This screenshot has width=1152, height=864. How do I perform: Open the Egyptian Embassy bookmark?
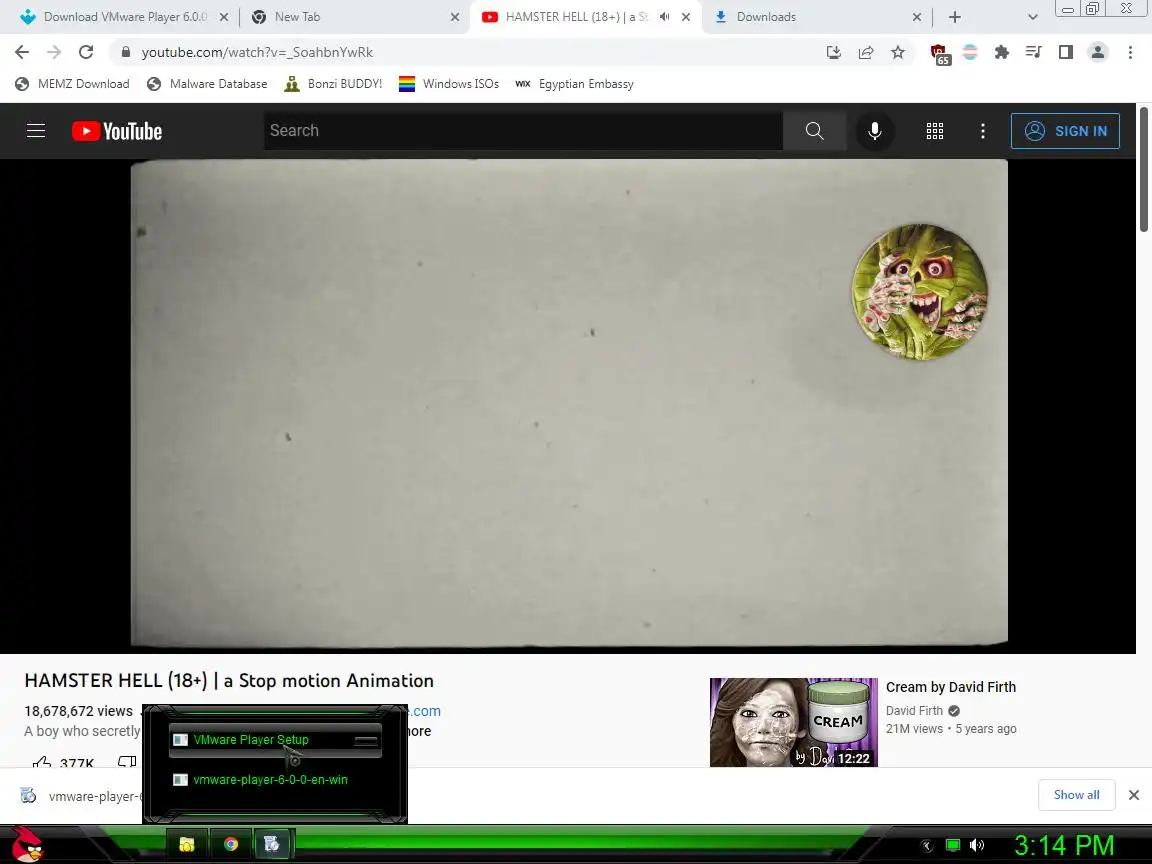click(x=574, y=84)
